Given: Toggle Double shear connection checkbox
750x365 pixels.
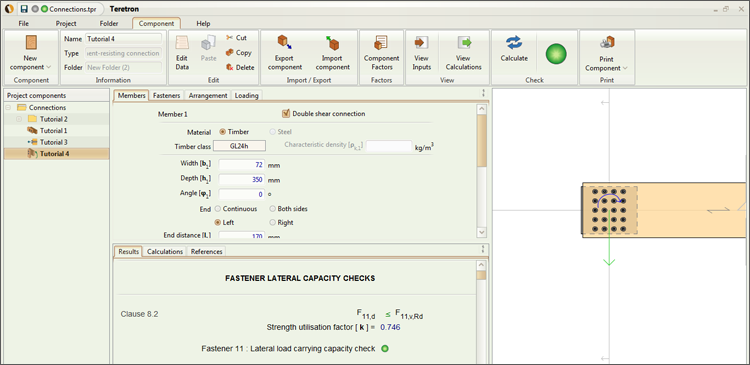Looking at the screenshot, I should pyautogui.click(x=286, y=113).
